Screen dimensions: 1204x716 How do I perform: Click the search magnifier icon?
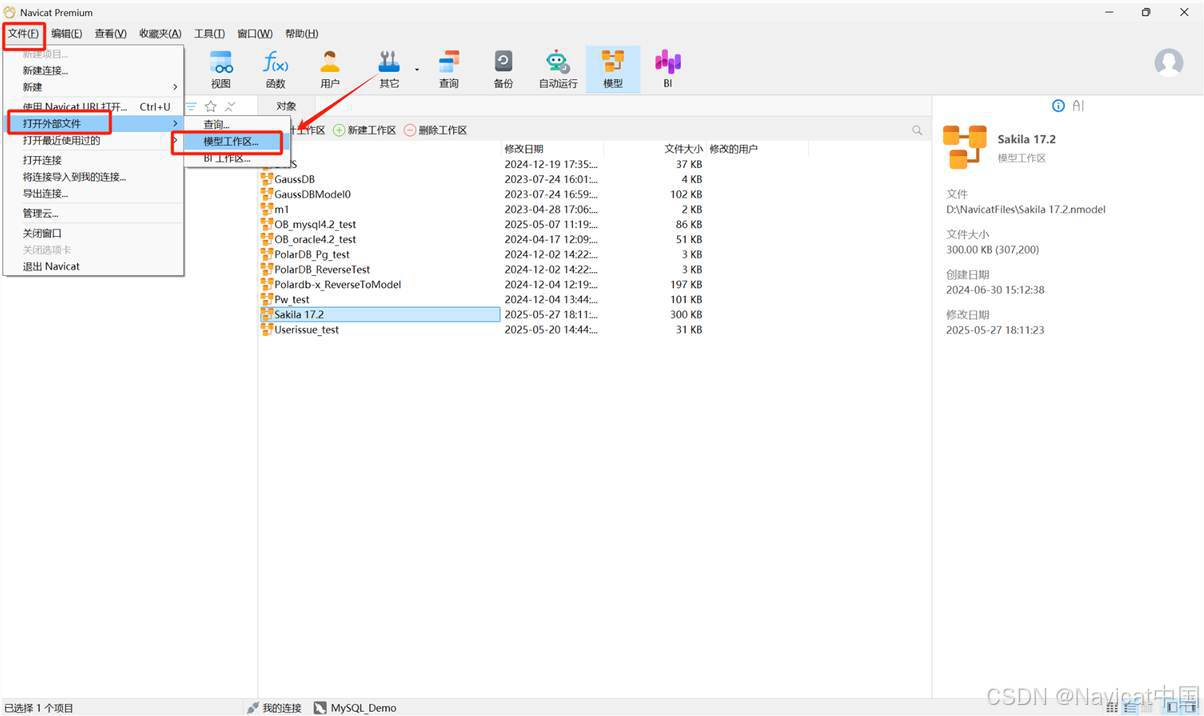point(917,130)
